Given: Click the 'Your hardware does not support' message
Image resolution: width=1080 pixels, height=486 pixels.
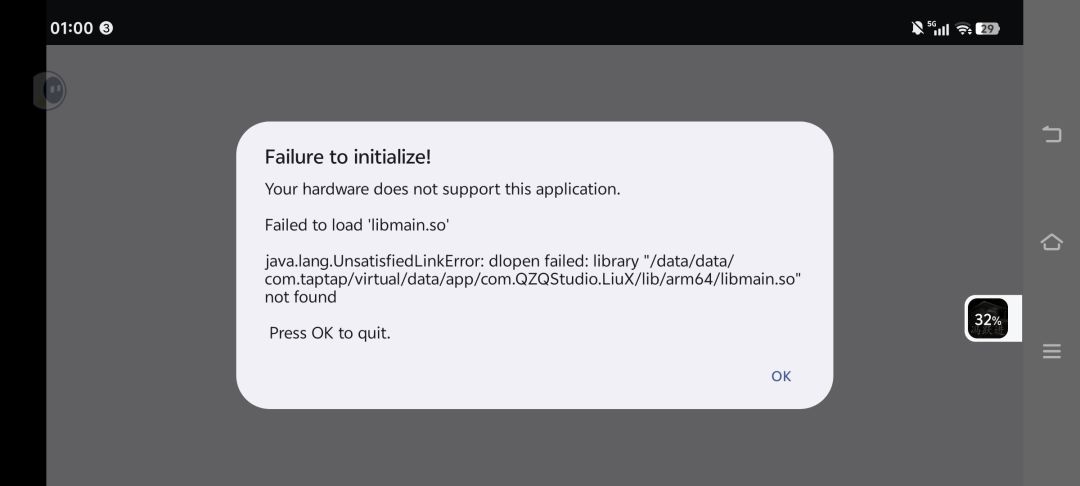Looking at the screenshot, I should [442, 189].
